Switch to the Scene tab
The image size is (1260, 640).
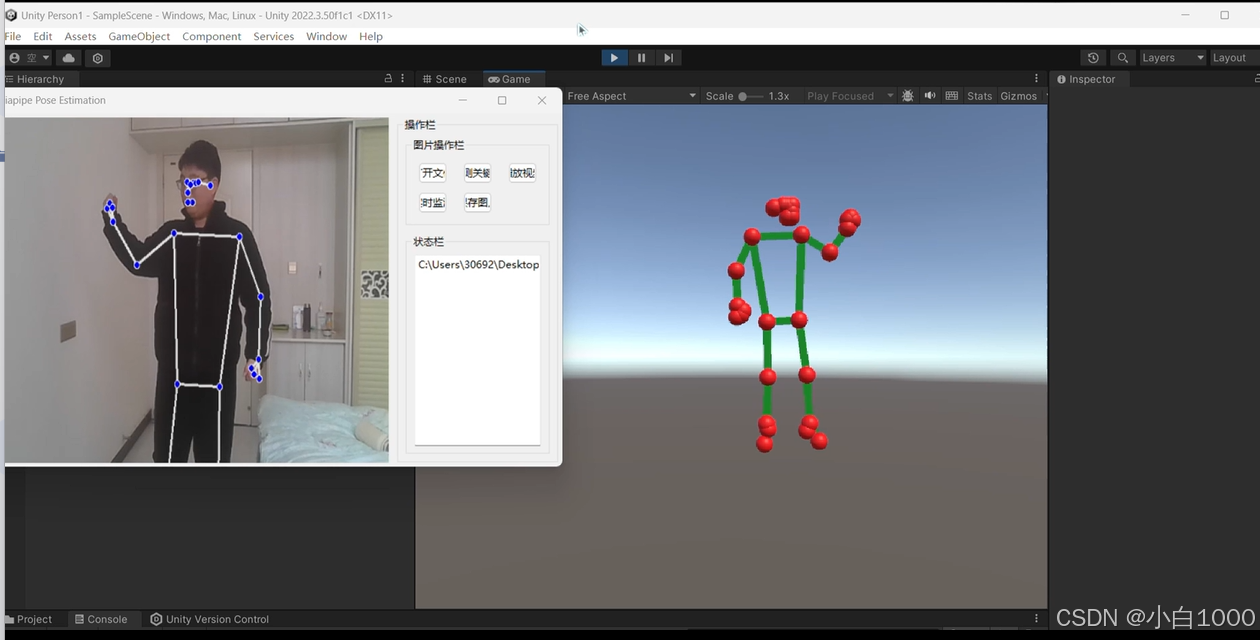click(x=446, y=78)
